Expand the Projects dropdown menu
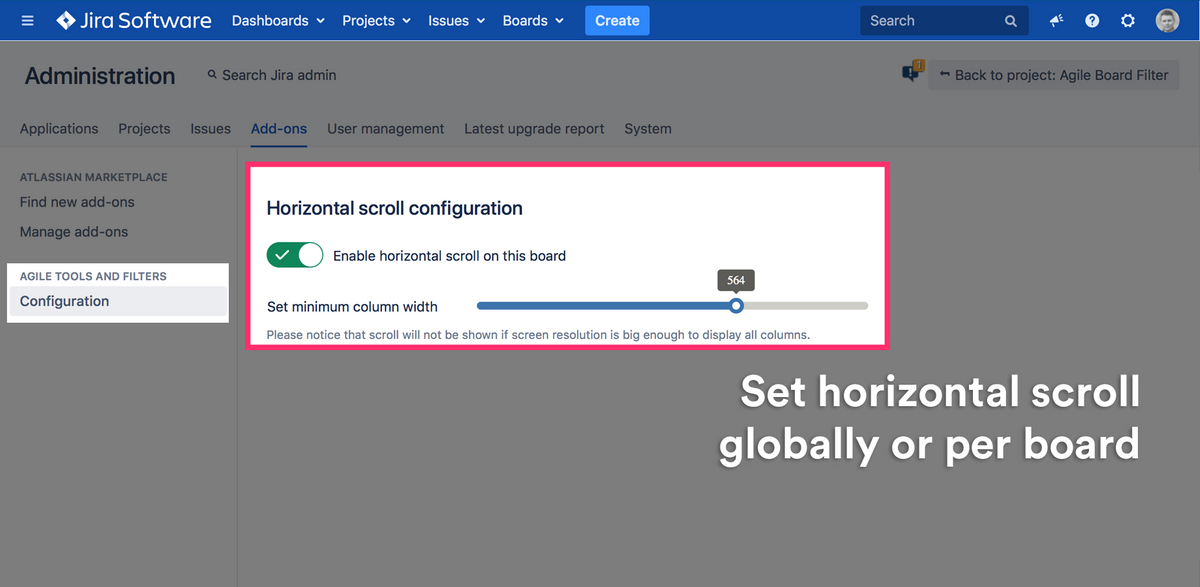 tap(375, 20)
